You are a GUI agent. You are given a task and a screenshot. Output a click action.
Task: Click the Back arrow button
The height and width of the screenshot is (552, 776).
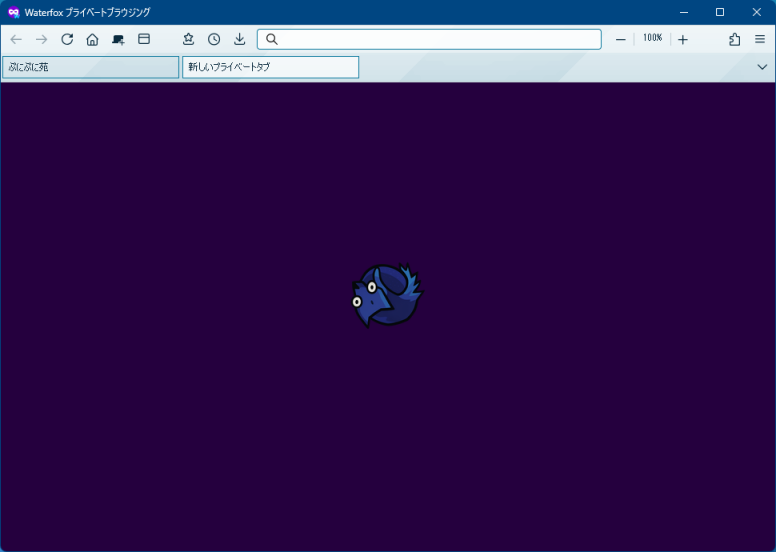(x=16, y=39)
